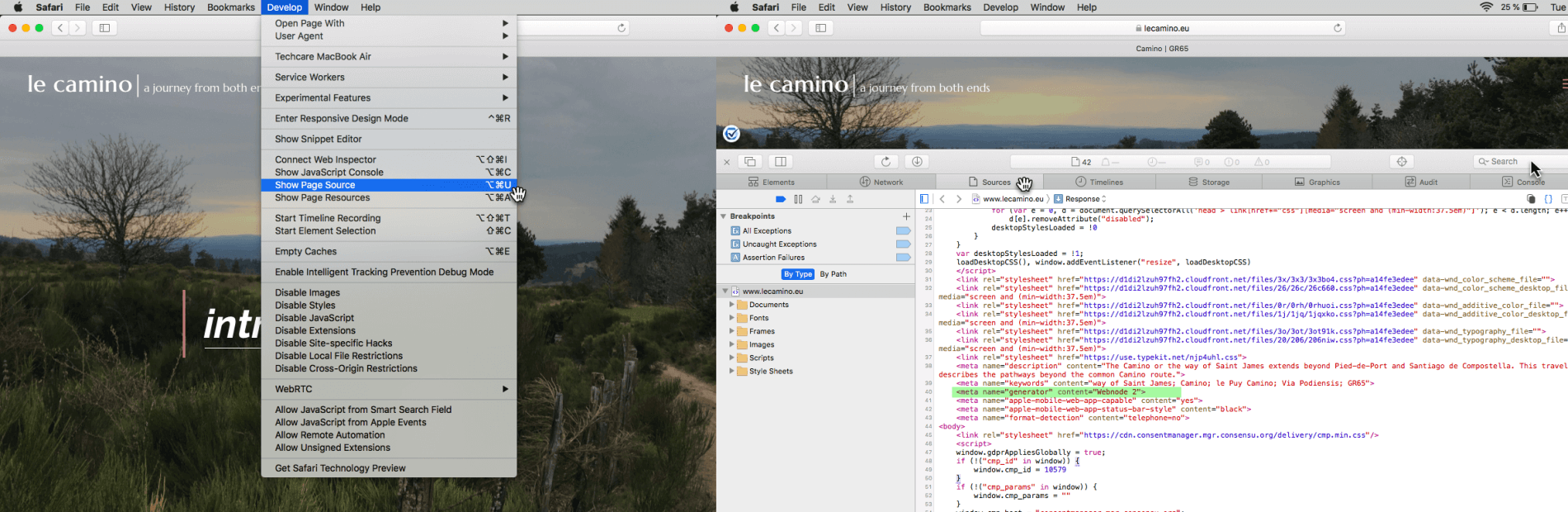Expand the Images folder
Screen dimensions: 1568x512
coord(731,345)
